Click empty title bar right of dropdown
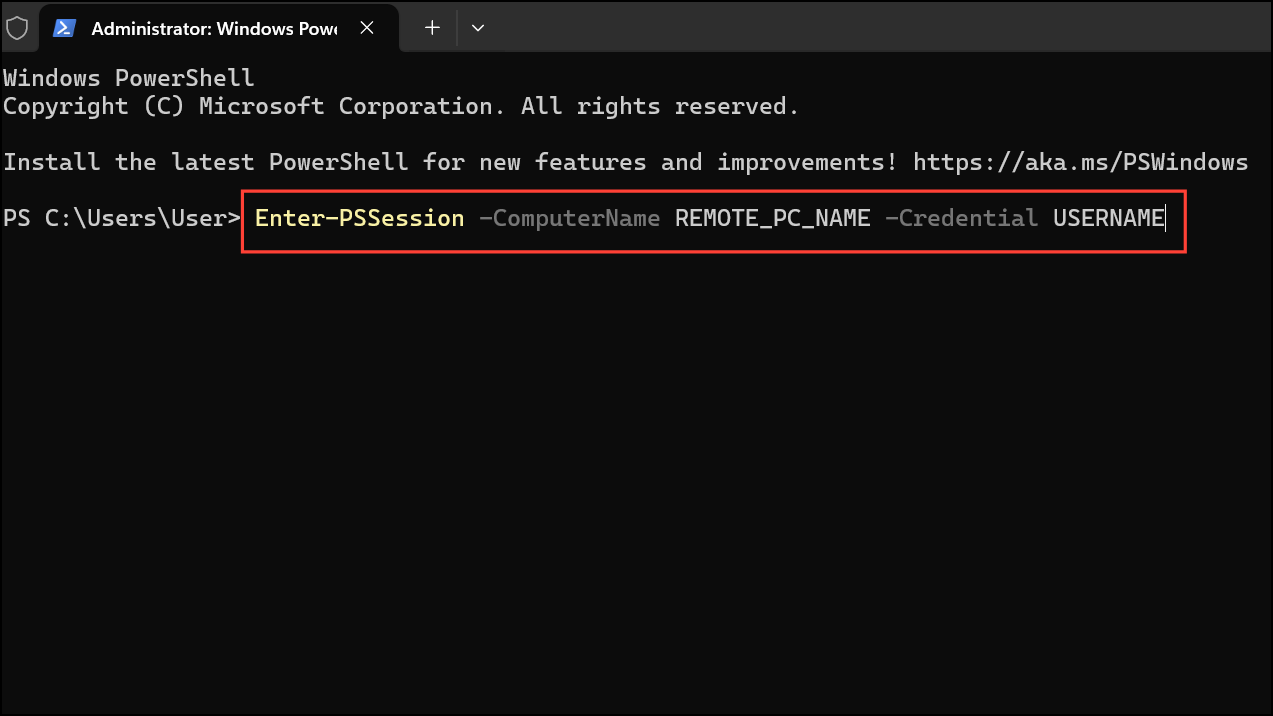Screen dimensions: 1273x716 coord(880,28)
